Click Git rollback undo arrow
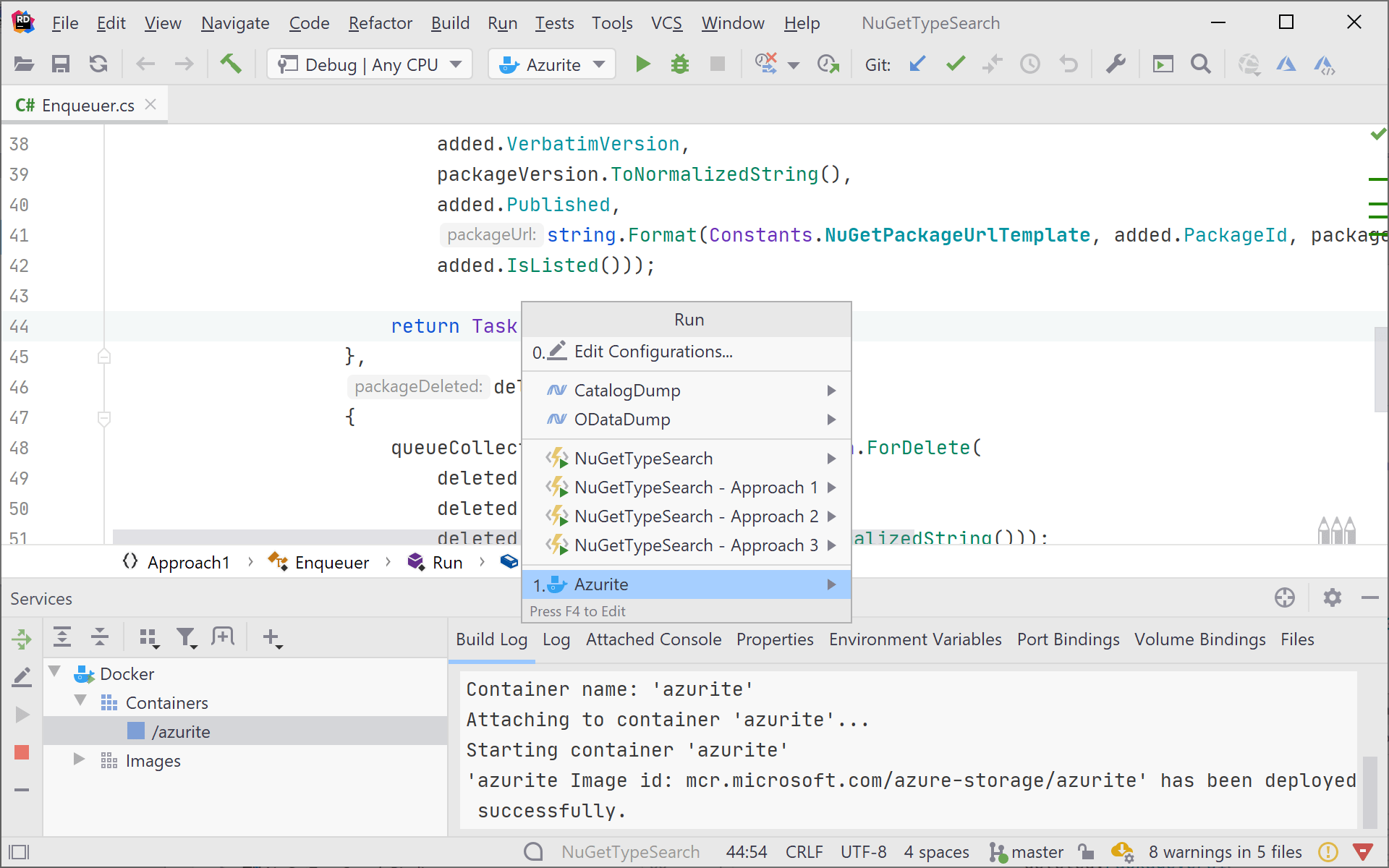Image resolution: width=1389 pixels, height=868 pixels. pyautogui.click(x=1069, y=64)
